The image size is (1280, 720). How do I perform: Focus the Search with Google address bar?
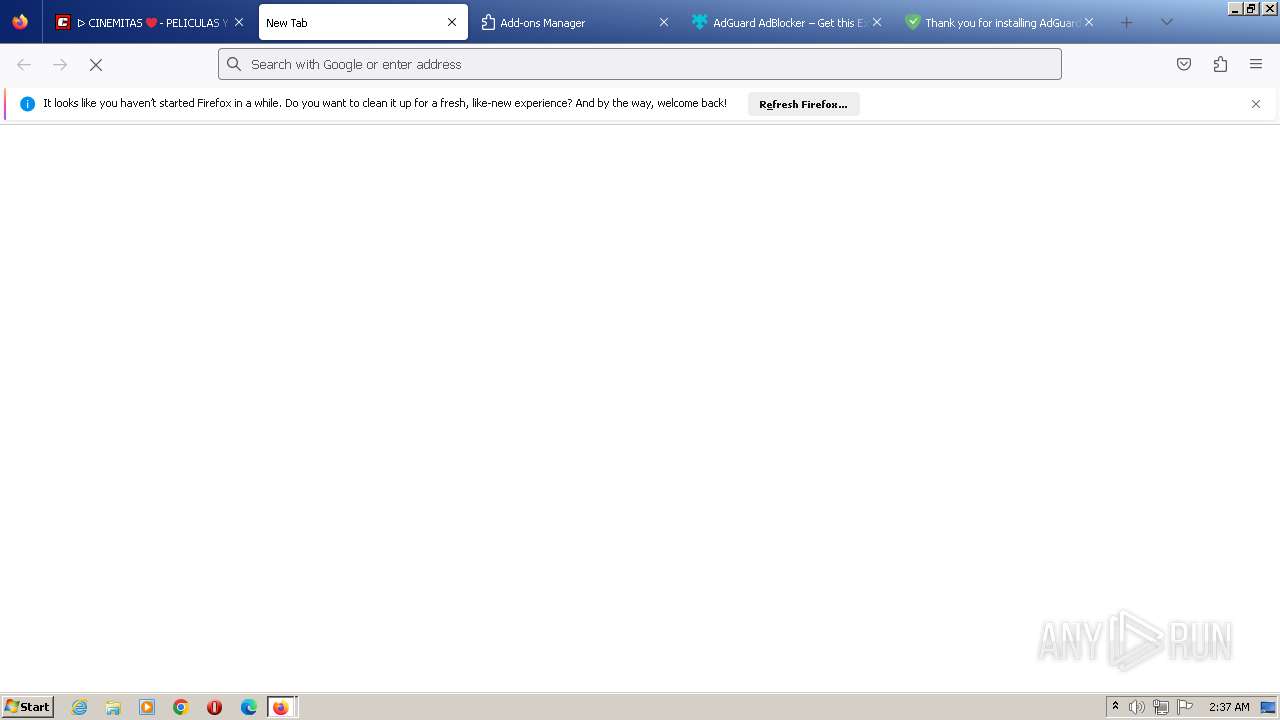coord(640,64)
